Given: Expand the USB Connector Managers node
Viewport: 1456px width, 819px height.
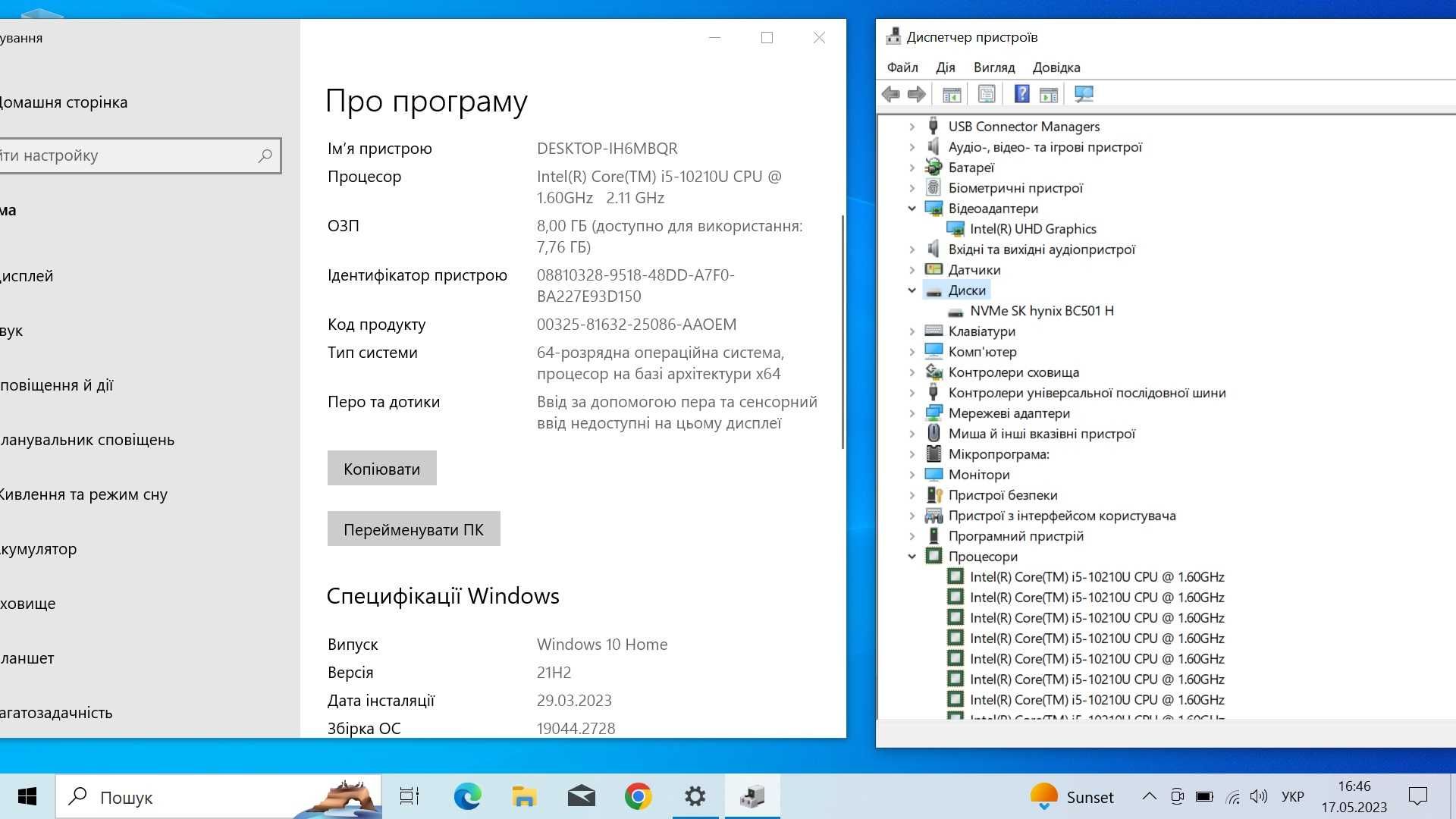Looking at the screenshot, I should (912, 127).
